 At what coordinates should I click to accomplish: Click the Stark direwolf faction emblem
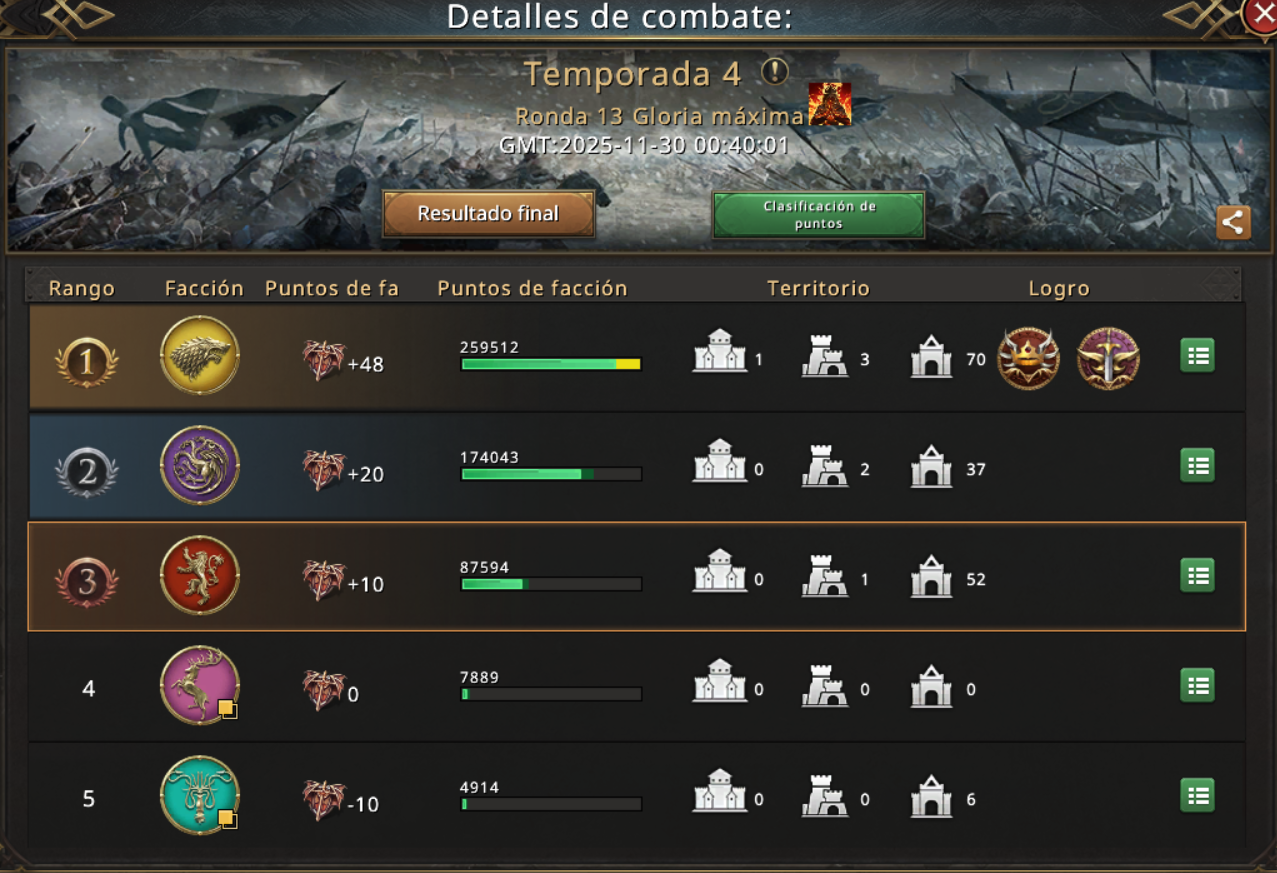(200, 355)
